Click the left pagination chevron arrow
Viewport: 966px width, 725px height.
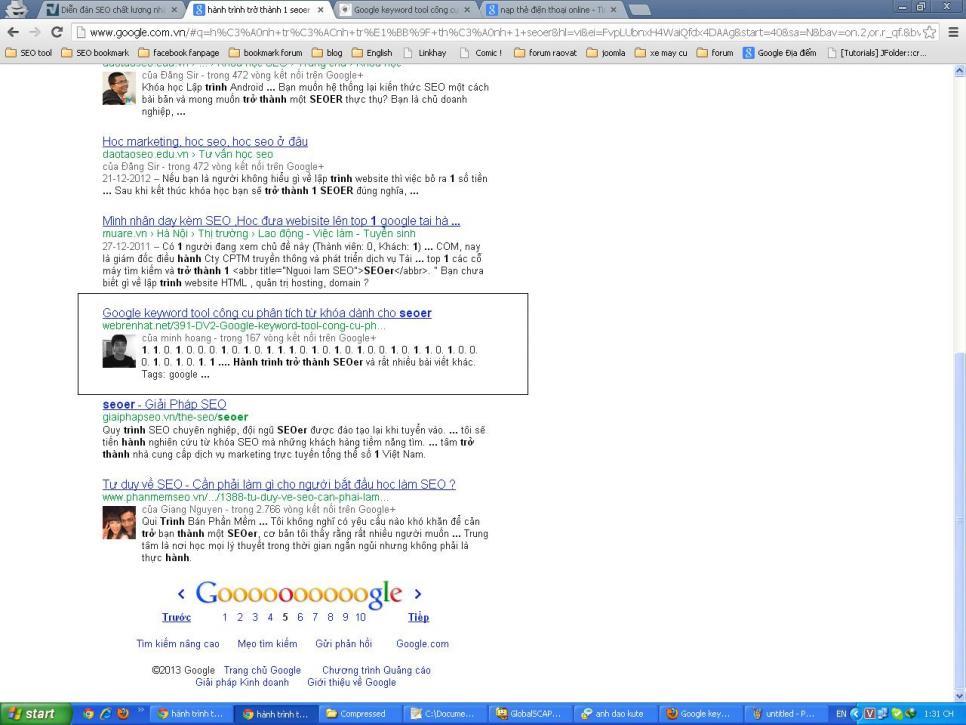tap(181, 594)
